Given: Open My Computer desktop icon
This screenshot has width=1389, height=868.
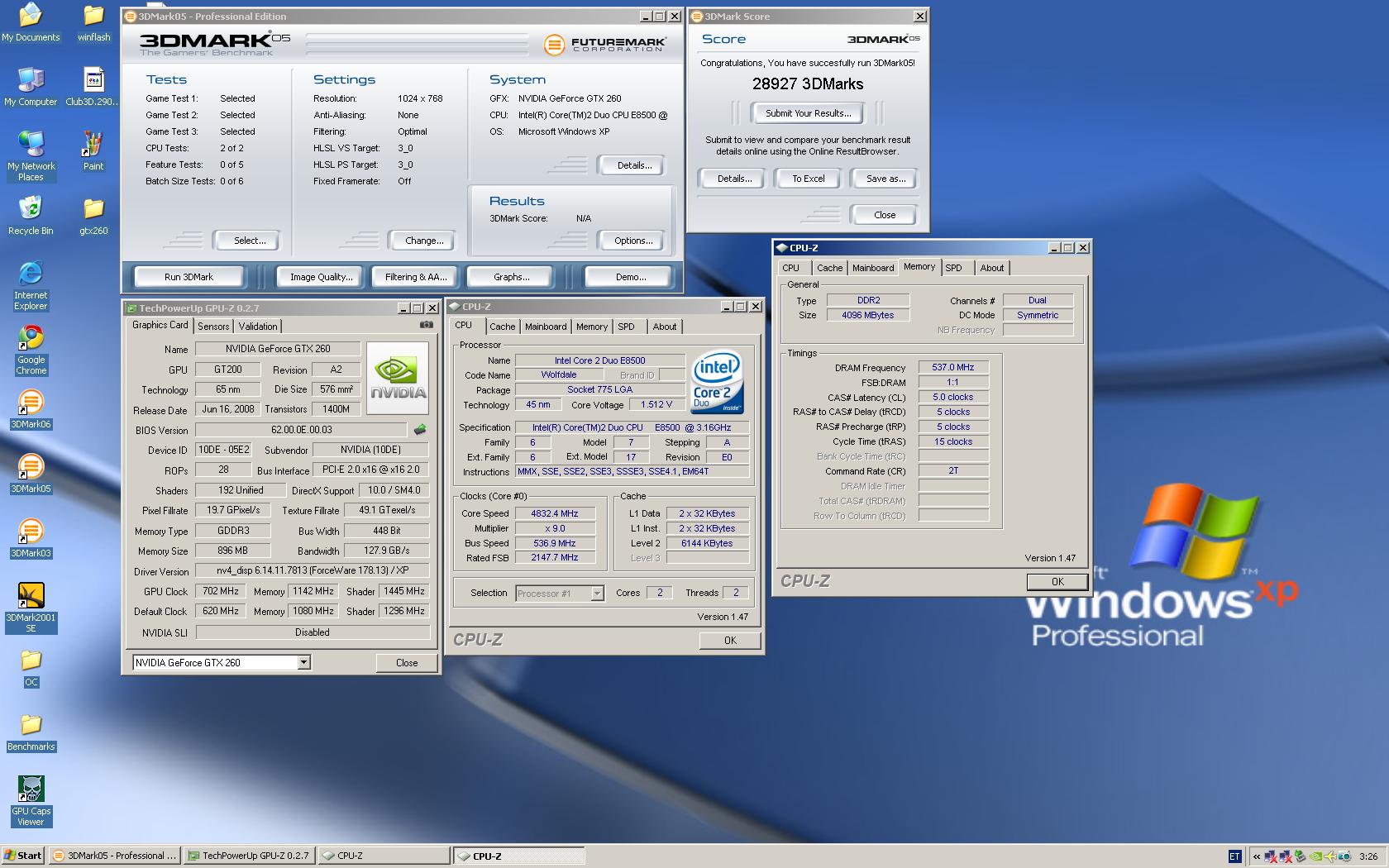Looking at the screenshot, I should [31, 87].
